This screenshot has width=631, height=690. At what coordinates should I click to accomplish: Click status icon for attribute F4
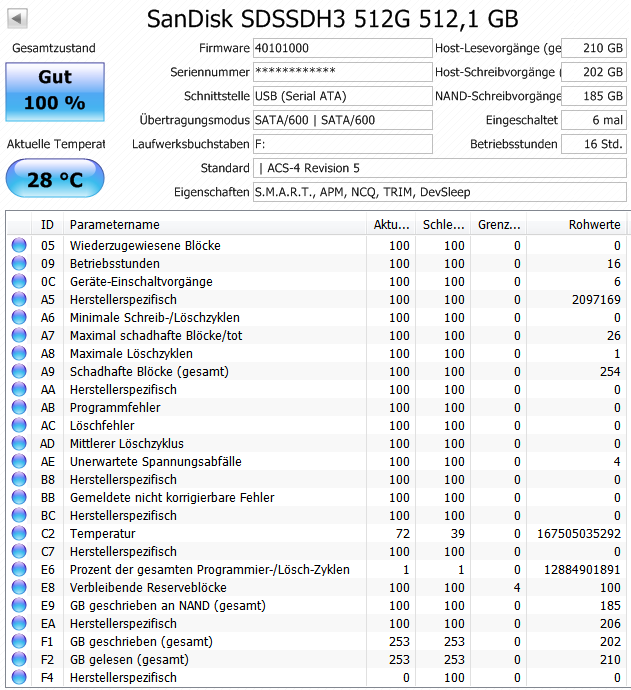tap(19, 677)
